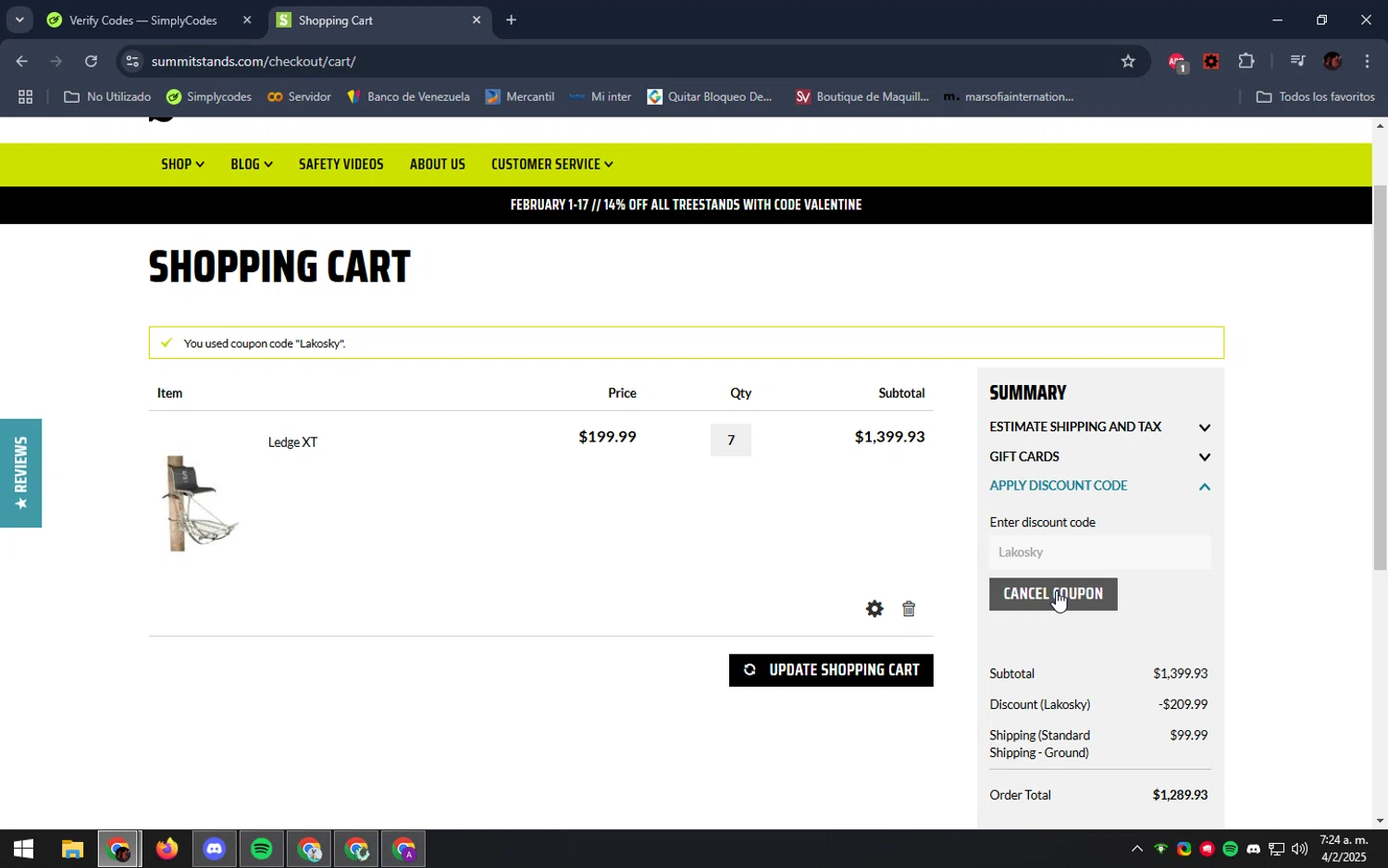
Task: Open Boutique de Maquill... bookmark
Action: [862, 96]
